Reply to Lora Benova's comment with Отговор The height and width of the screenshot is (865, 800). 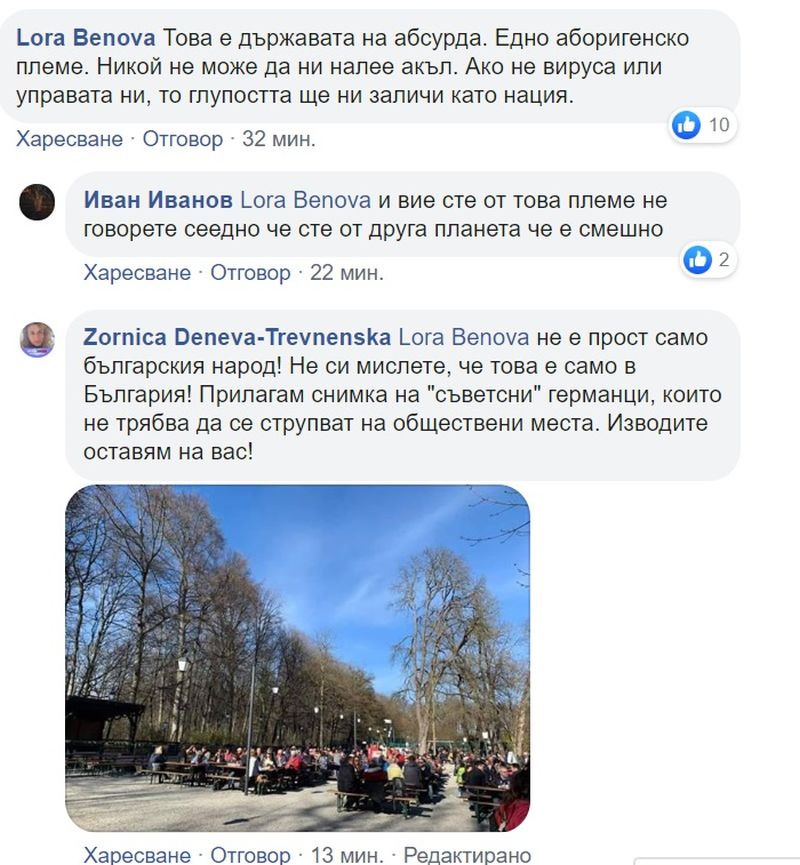click(183, 139)
